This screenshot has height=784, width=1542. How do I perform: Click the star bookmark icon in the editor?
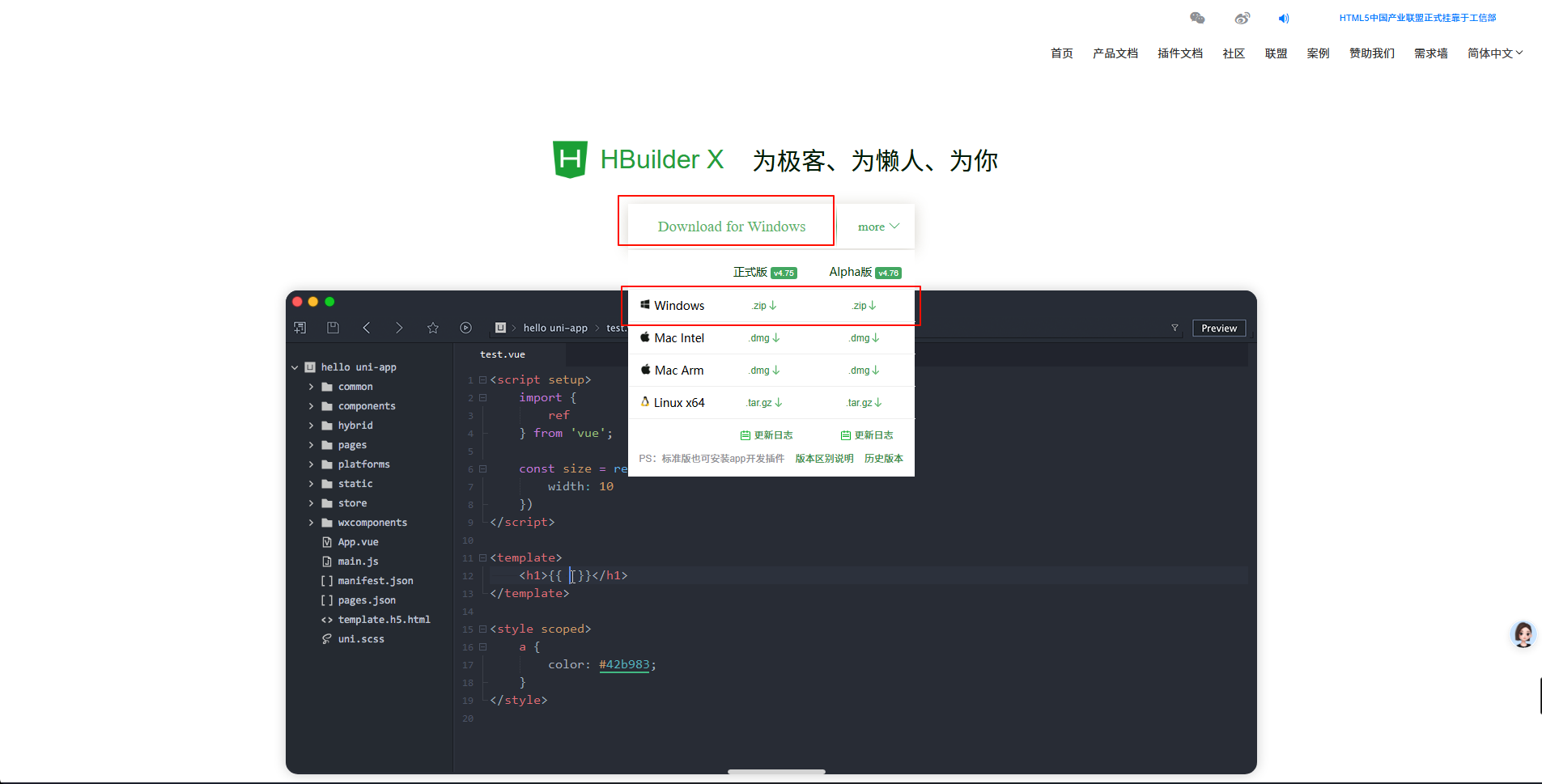pos(433,328)
